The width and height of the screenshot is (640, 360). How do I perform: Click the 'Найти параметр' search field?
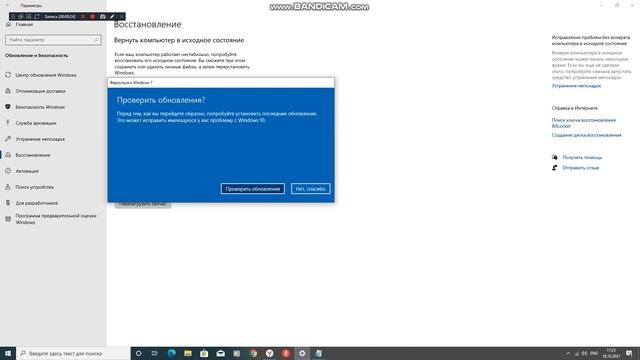53,40
